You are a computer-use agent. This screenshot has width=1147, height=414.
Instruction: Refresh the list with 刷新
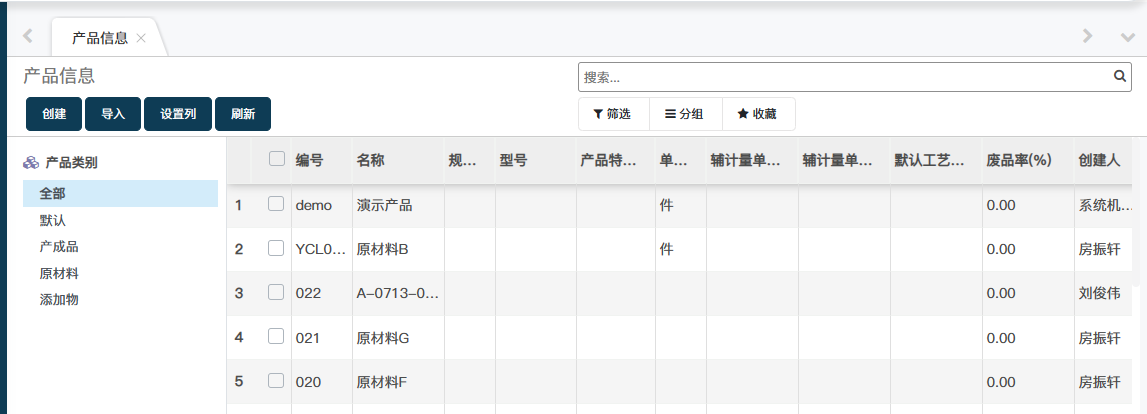point(243,114)
